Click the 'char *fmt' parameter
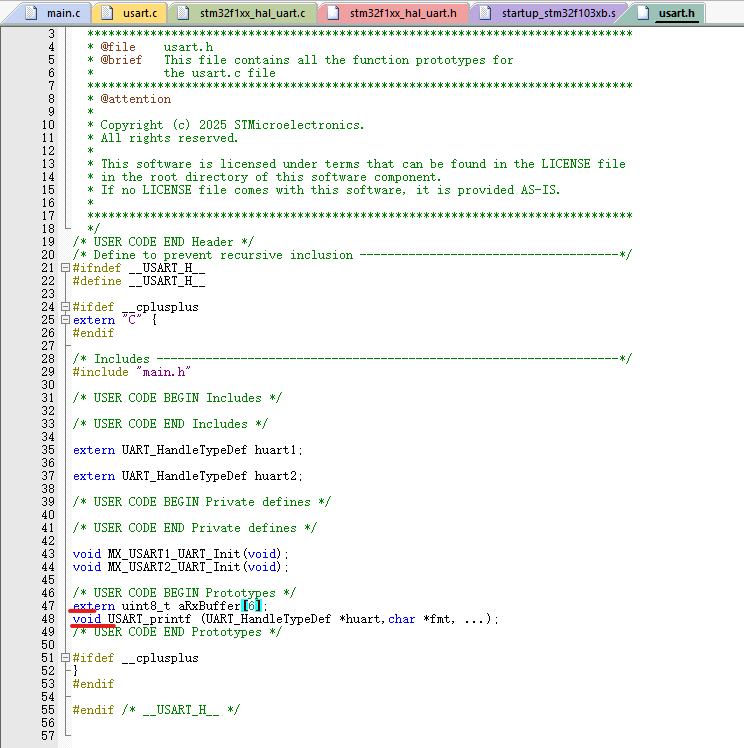Screen dimensions: 744x748 coord(419,619)
